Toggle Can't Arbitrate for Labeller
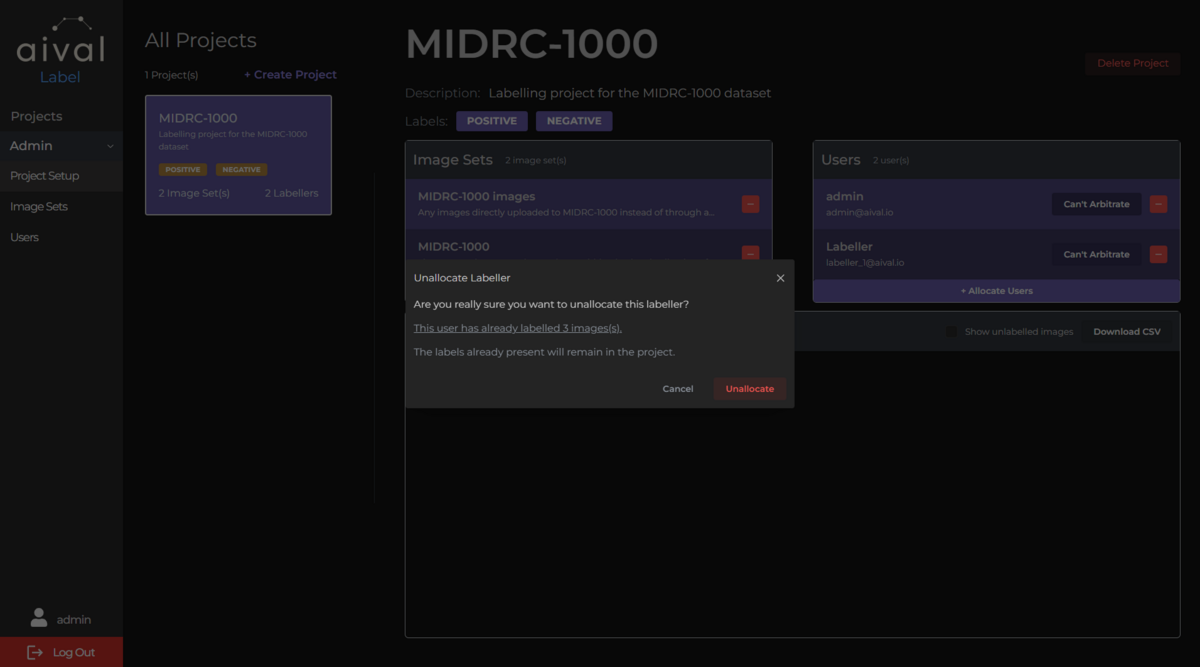1200x667 pixels. 1096,254
